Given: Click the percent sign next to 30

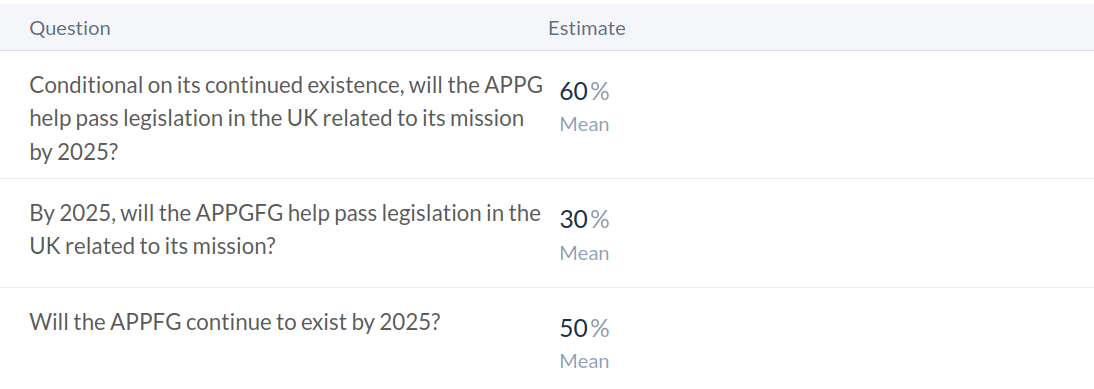Looking at the screenshot, I should pos(600,219).
